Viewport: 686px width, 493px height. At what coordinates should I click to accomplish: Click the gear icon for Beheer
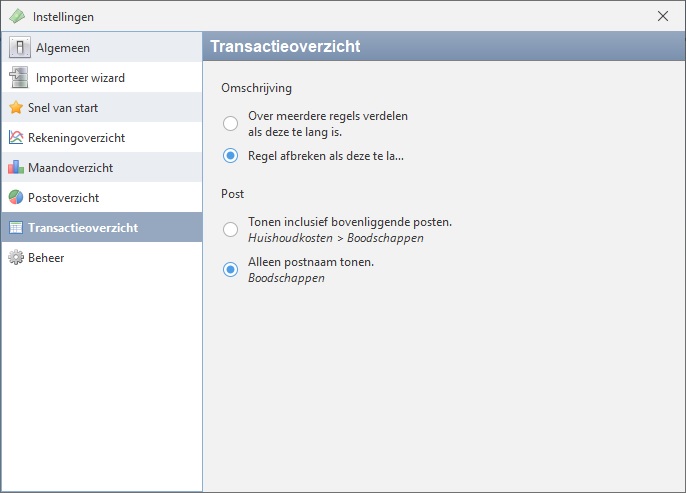[16, 257]
